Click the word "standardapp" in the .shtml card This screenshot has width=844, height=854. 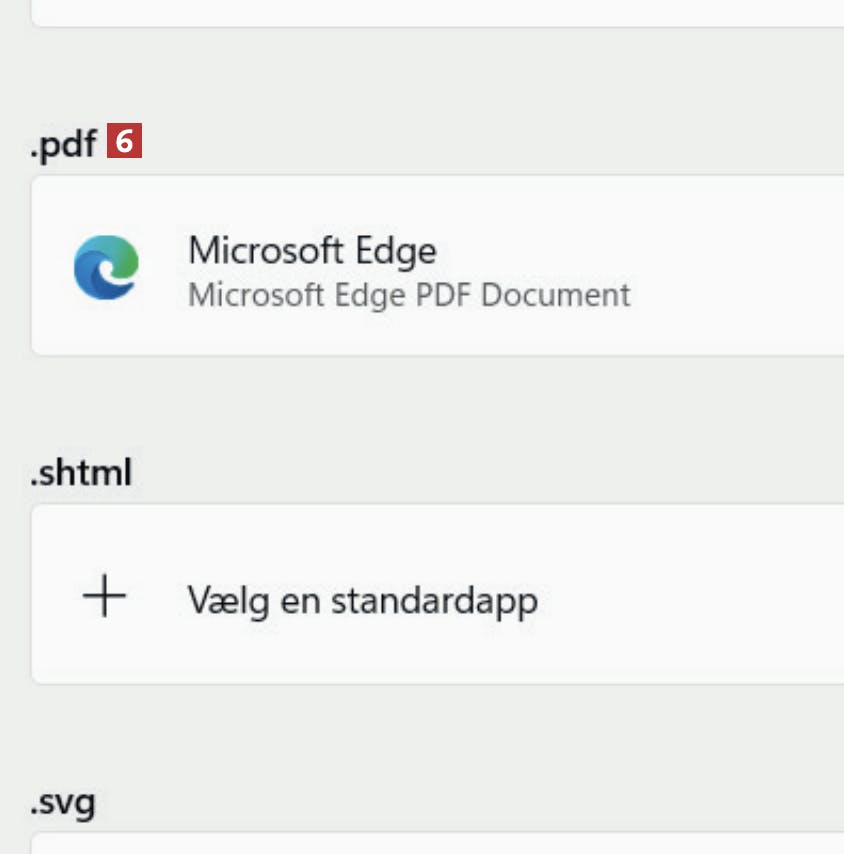pyautogui.click(x=434, y=600)
